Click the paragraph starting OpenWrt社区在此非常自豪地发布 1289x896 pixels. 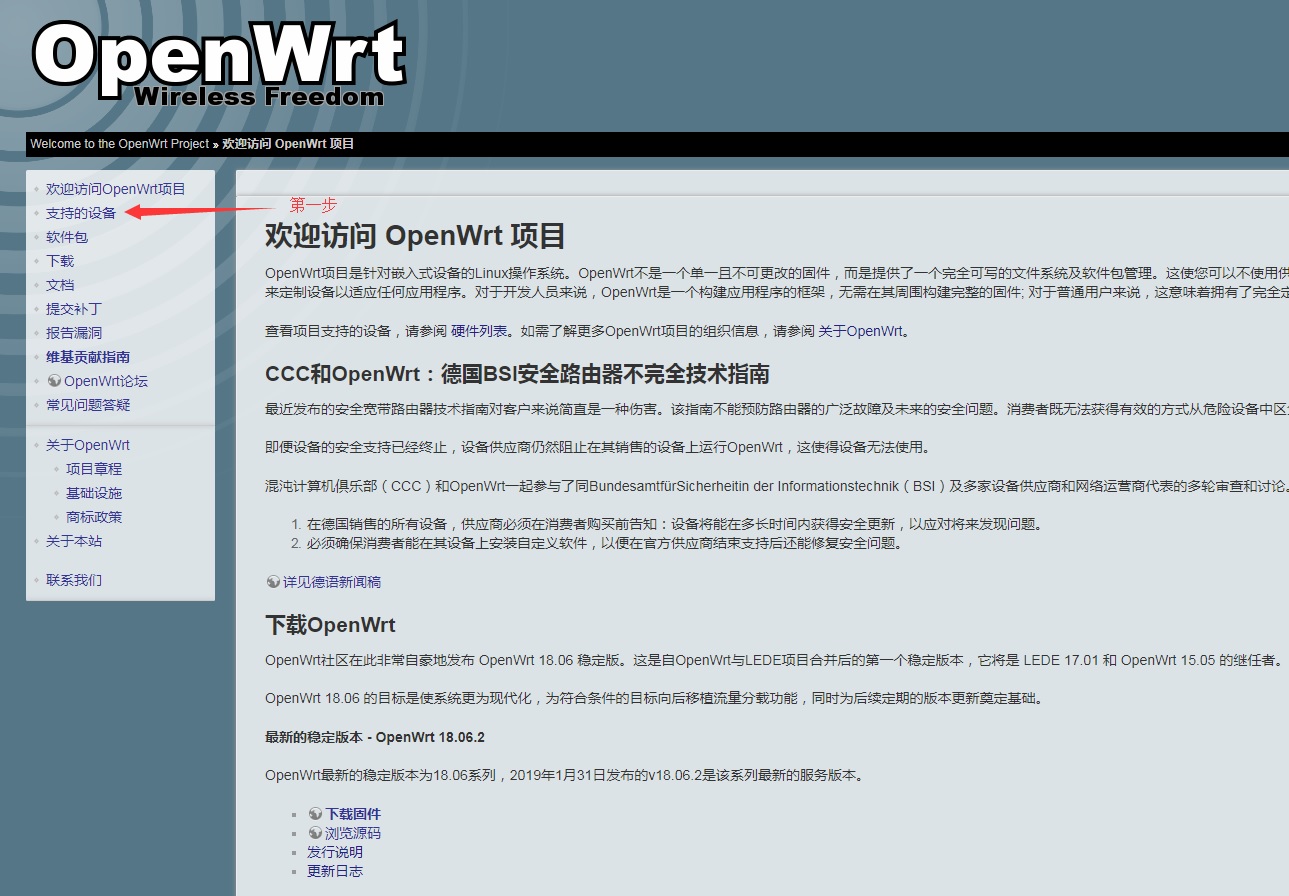tap(773, 660)
